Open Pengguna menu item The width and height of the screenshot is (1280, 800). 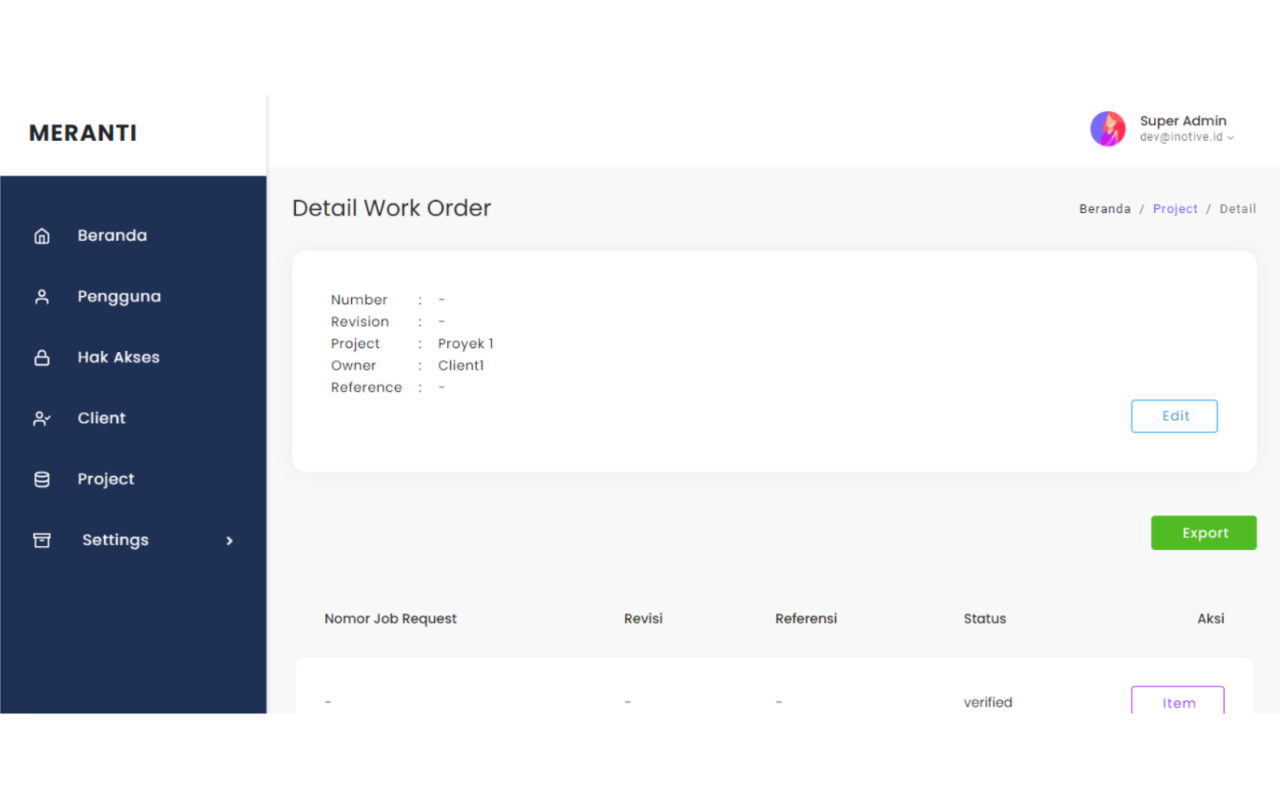click(x=119, y=297)
